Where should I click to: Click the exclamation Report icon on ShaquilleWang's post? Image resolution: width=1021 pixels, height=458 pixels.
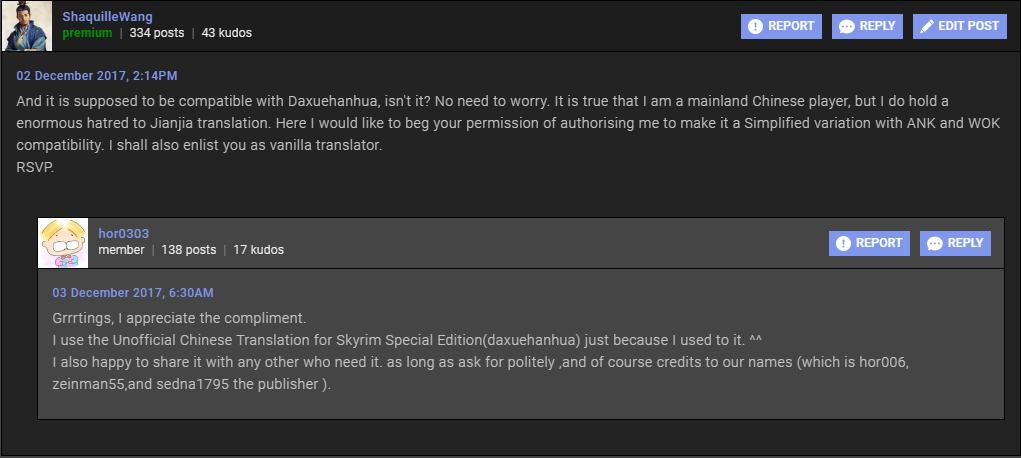tap(755, 26)
